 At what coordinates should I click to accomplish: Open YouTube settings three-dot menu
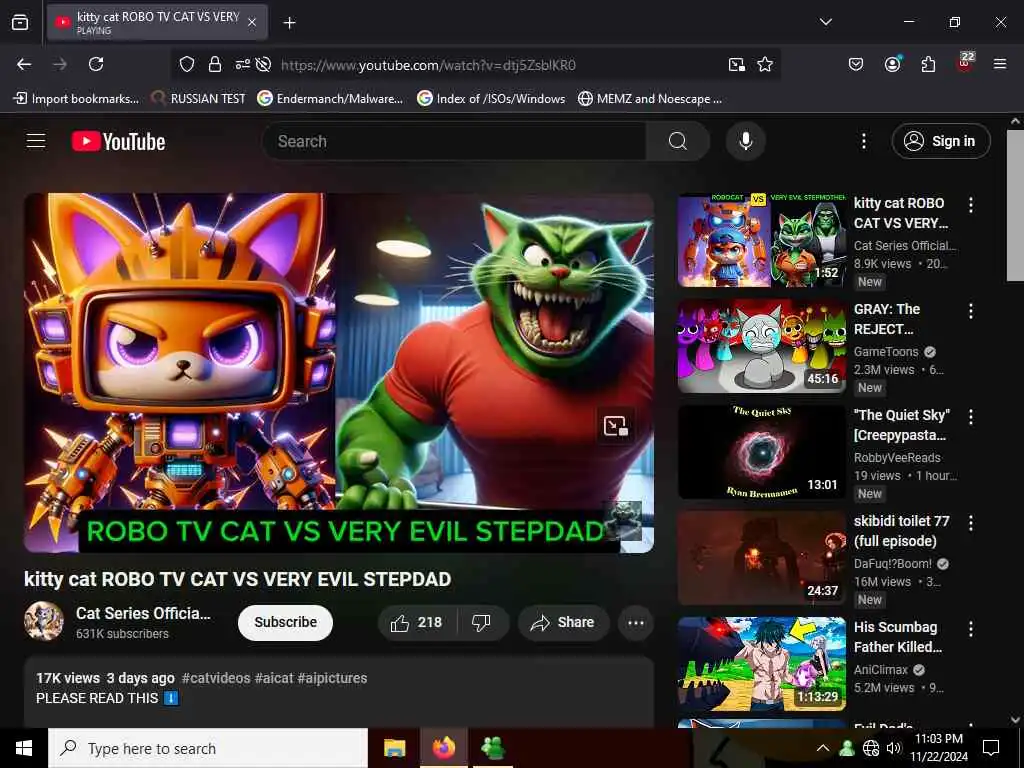pyautogui.click(x=863, y=141)
